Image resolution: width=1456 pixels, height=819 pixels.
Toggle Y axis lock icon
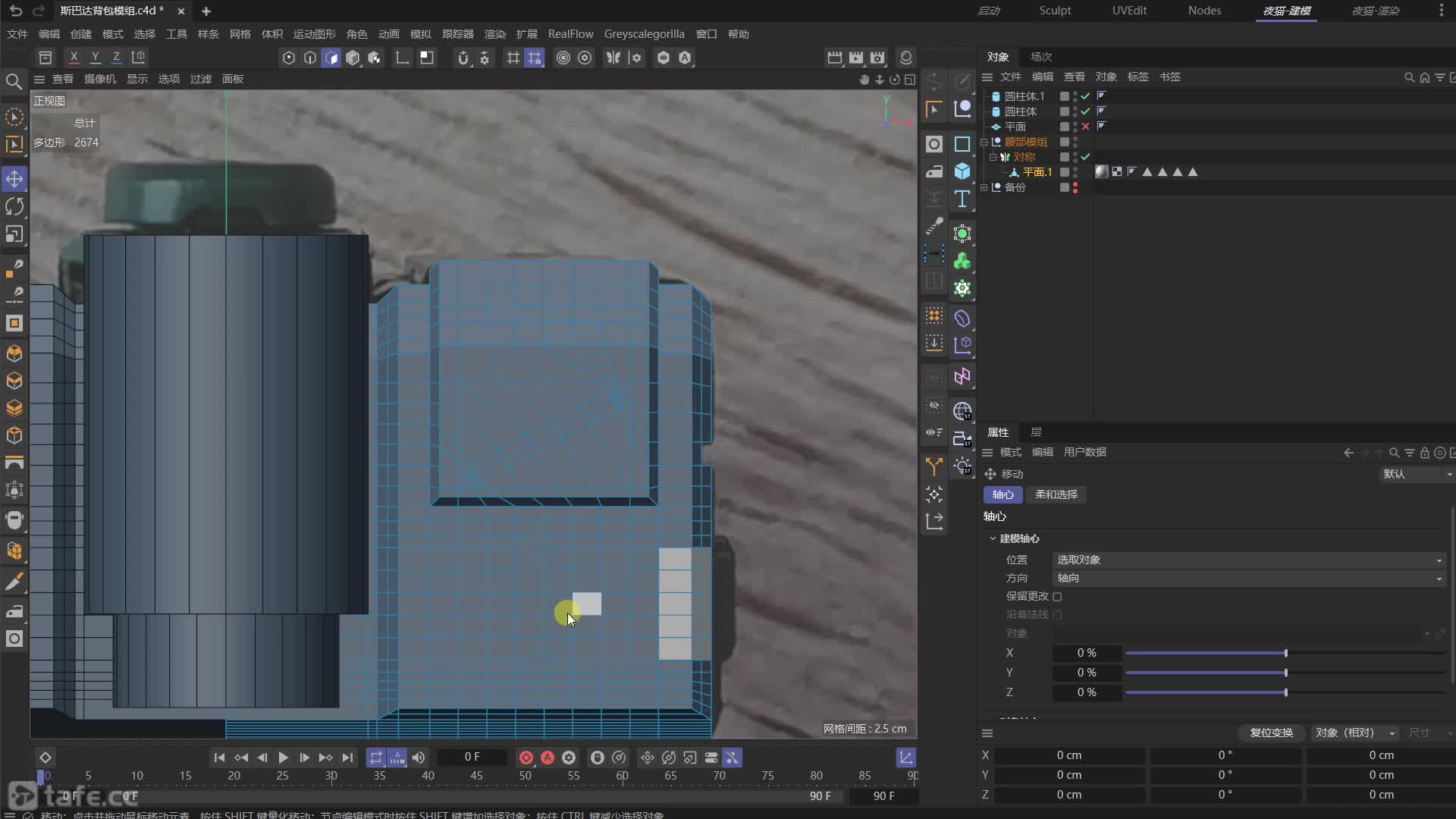coord(95,57)
